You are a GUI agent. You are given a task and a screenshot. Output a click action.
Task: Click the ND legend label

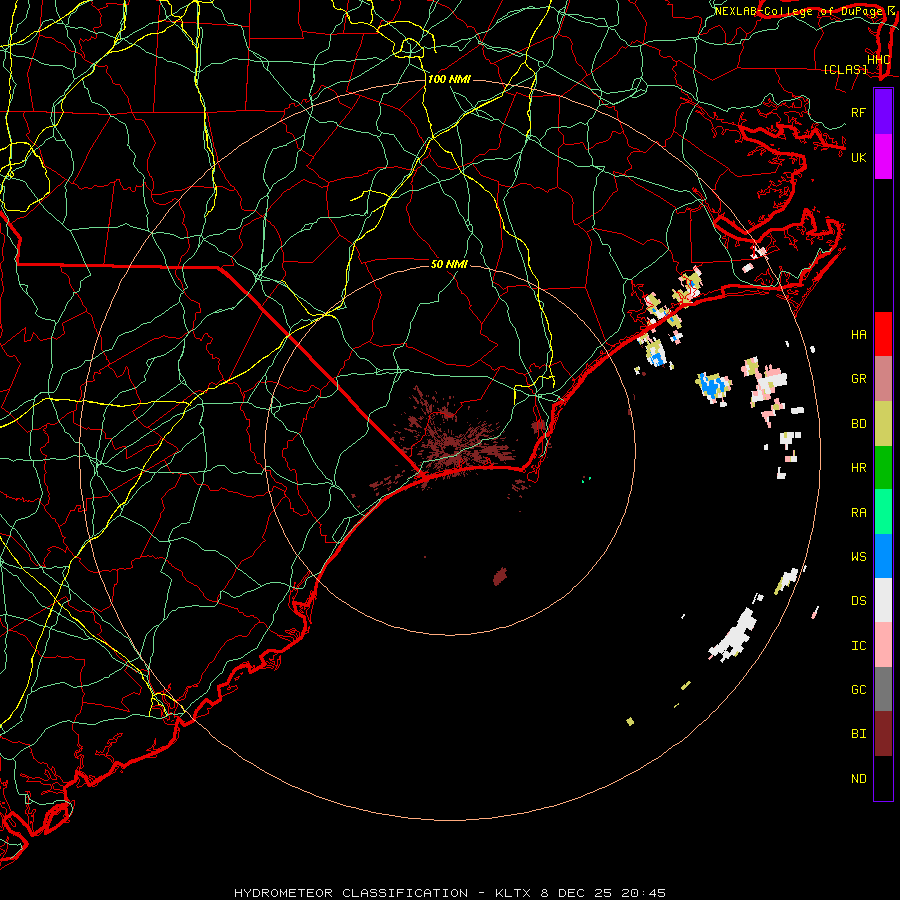[x=858, y=779]
